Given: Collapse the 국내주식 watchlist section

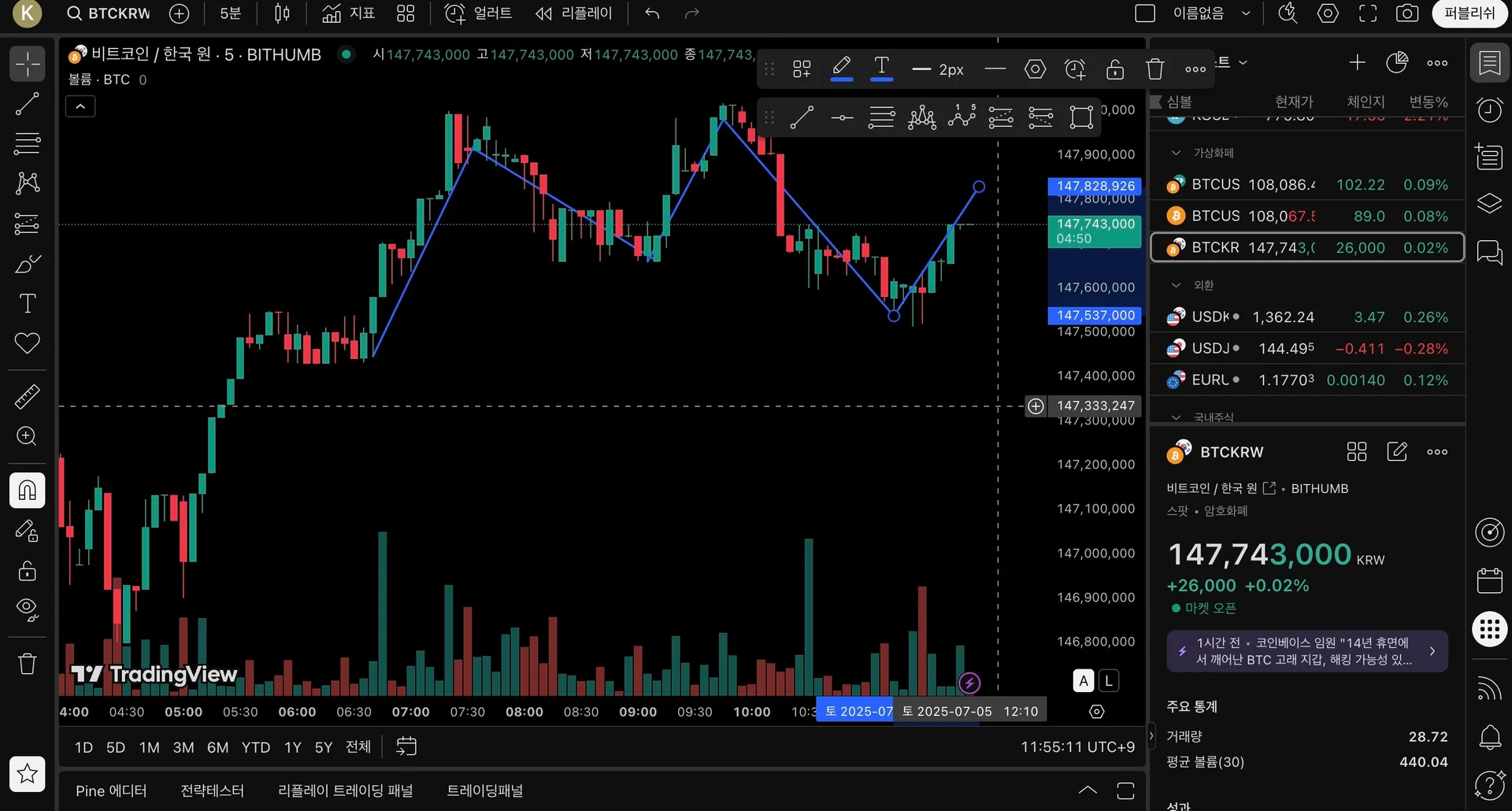Looking at the screenshot, I should coord(1176,417).
